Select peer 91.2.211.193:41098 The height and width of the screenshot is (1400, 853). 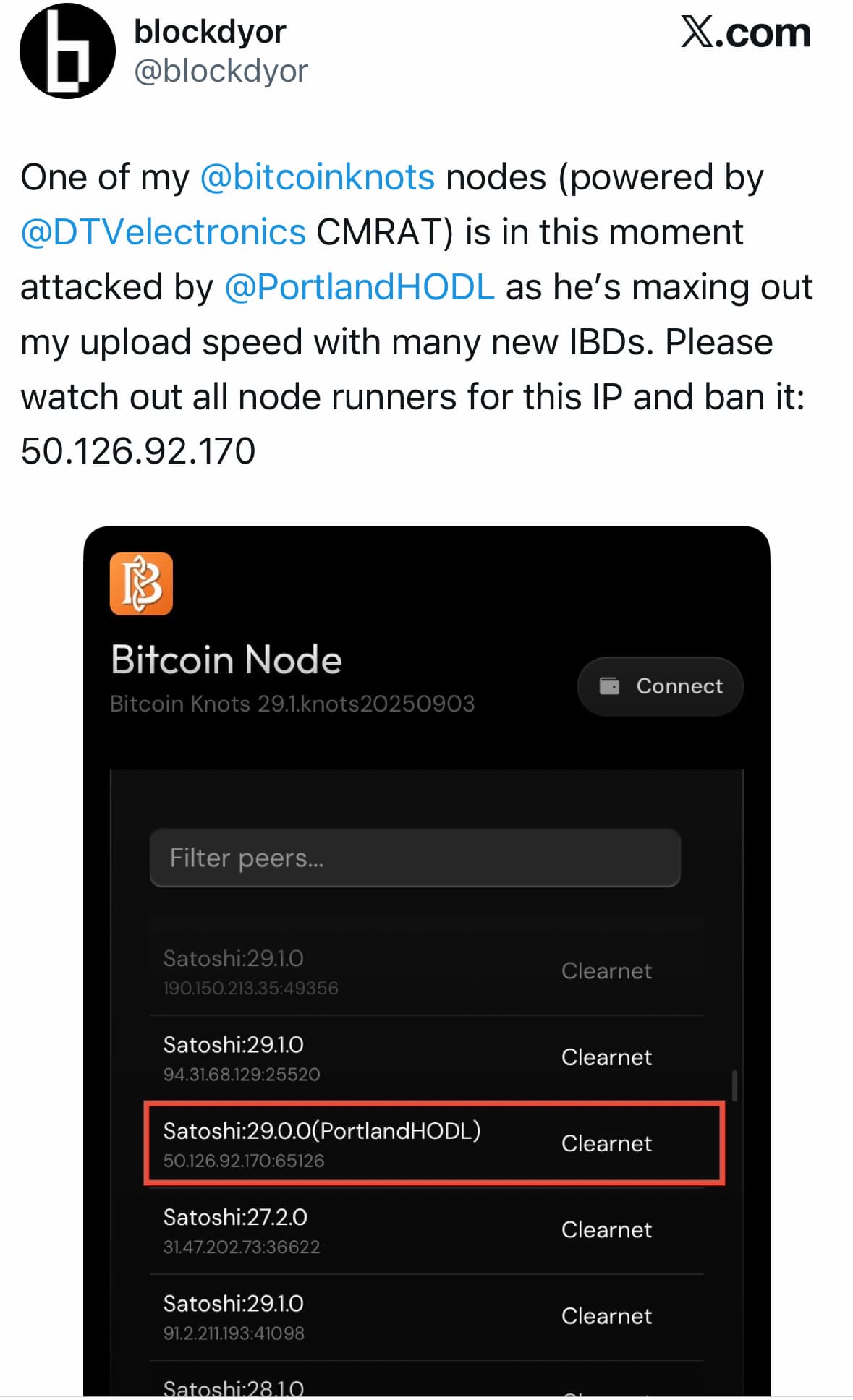tap(427, 1316)
